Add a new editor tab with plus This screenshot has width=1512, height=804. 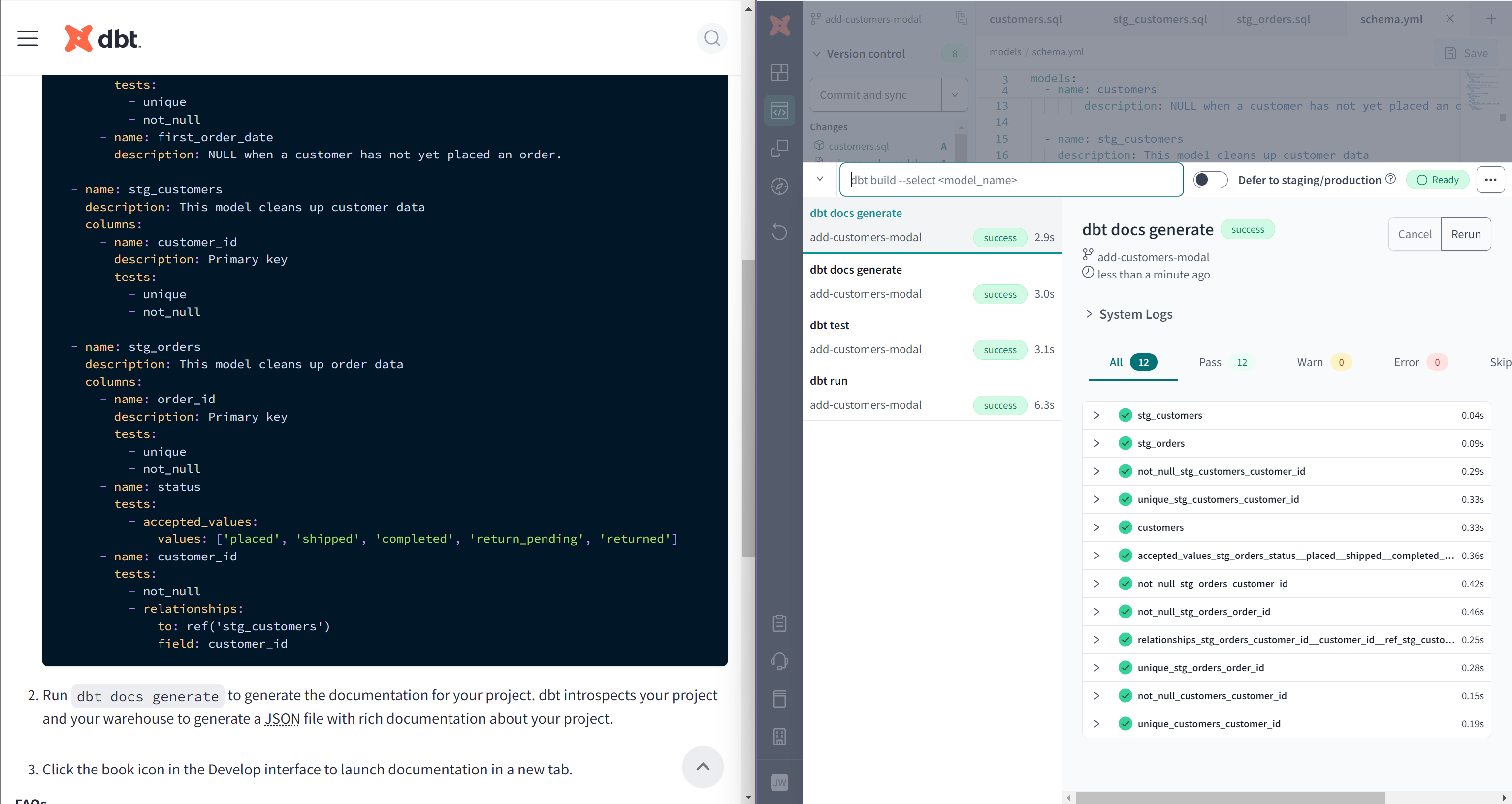1491,19
